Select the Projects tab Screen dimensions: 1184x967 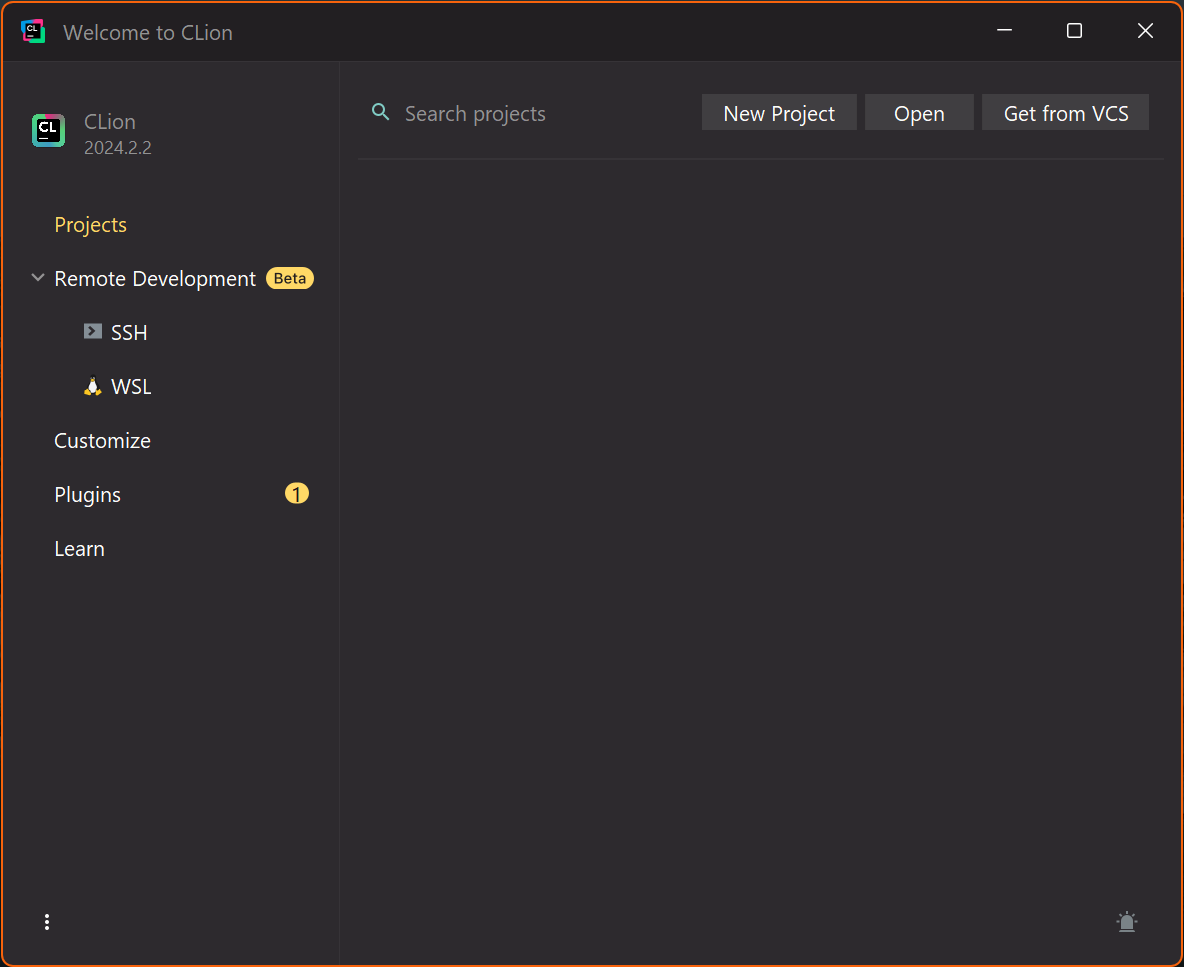[91, 225]
